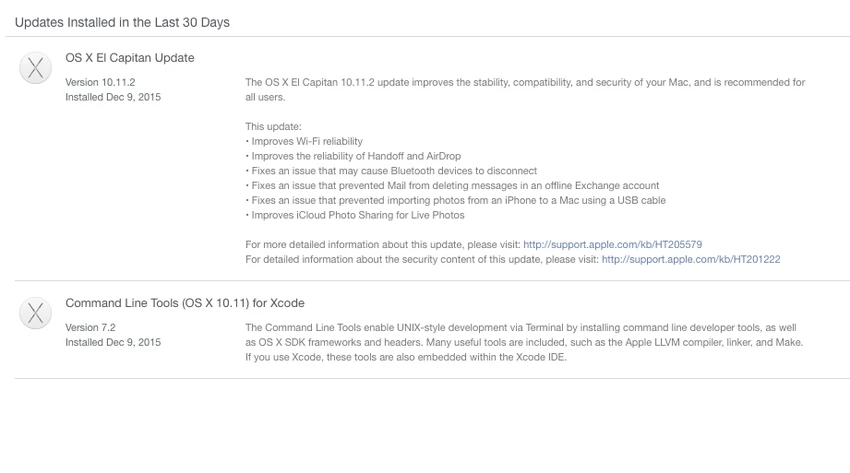Screen dimensions: 850x473
Task: Click the OS X El Capitan Update icon
Action: tap(36, 68)
